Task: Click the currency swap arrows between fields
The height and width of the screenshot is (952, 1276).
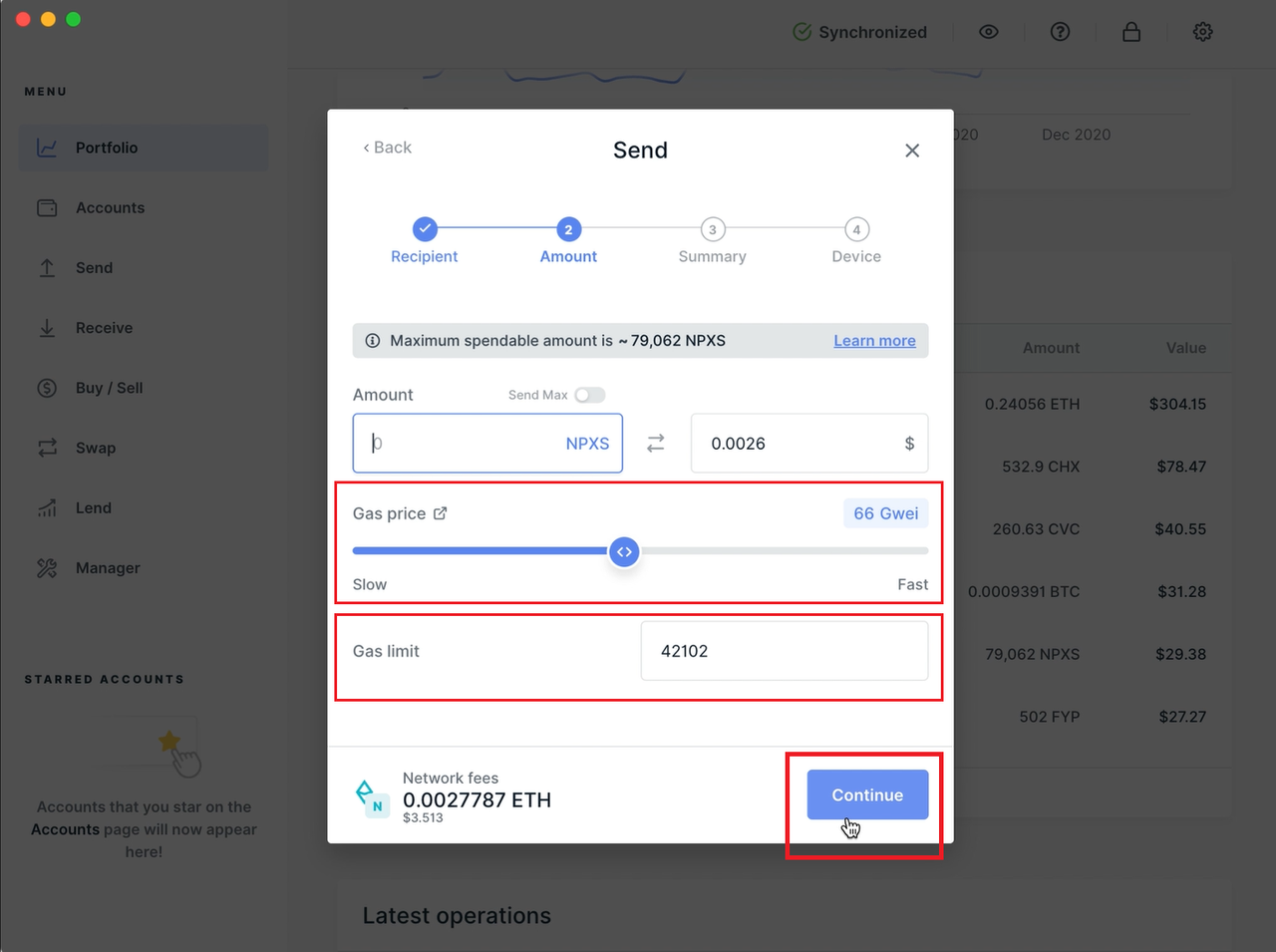Action: click(x=656, y=444)
